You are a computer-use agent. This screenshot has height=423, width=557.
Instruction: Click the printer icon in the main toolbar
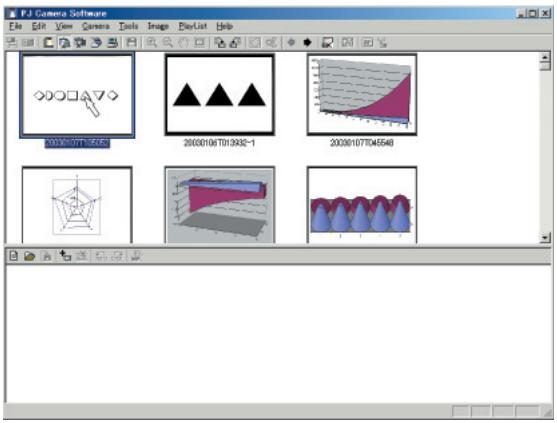(113, 43)
